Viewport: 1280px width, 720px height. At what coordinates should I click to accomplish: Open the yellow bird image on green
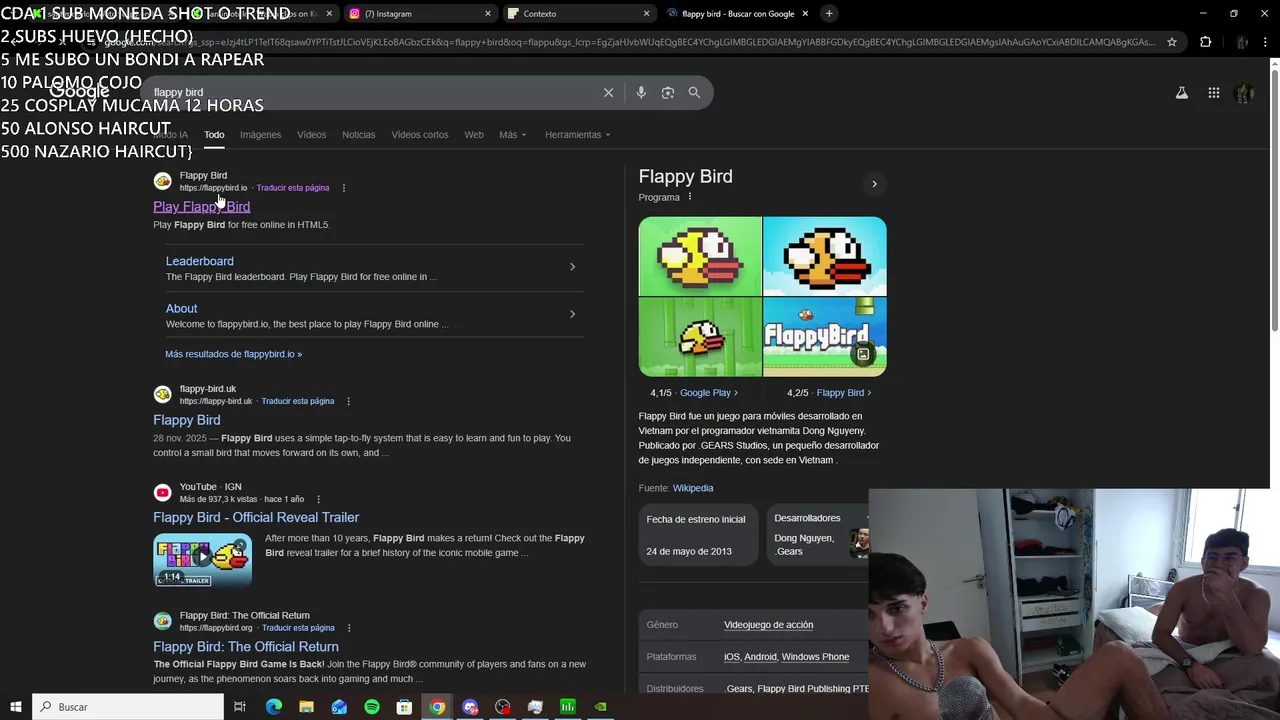700,256
